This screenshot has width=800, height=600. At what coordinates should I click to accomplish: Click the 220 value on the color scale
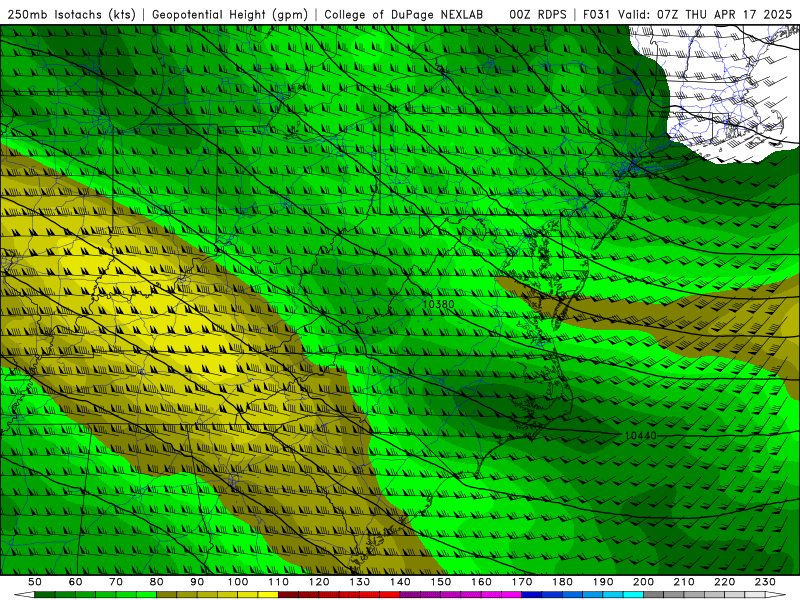[x=724, y=582]
